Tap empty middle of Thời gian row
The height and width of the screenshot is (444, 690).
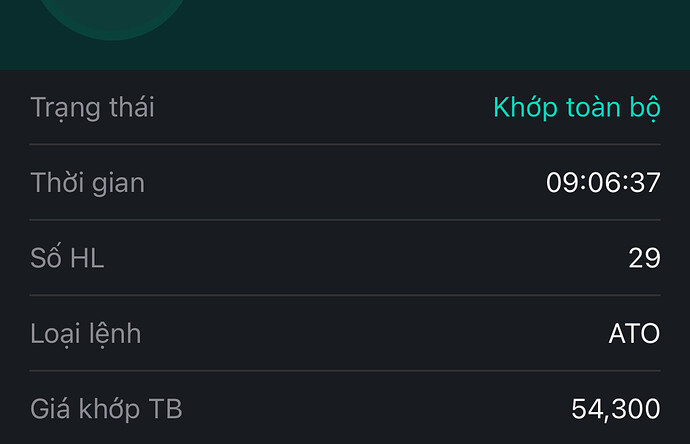[345, 183]
